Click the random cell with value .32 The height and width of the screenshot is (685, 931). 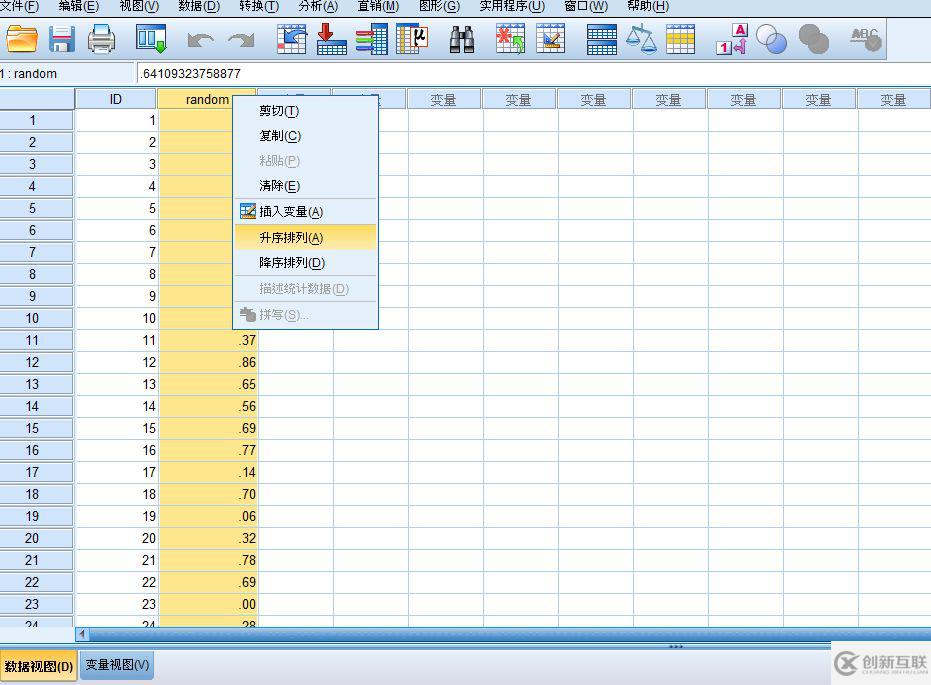pos(208,538)
